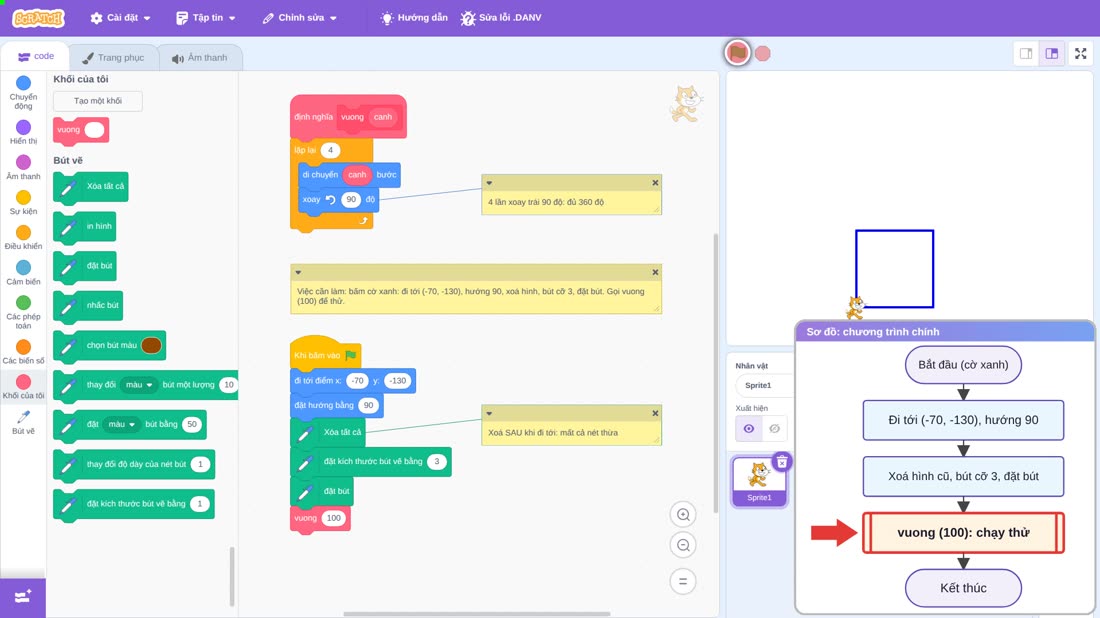Open màu dropdown in đặt bút bằng block
This screenshot has height=618, width=1100.
coord(121,424)
